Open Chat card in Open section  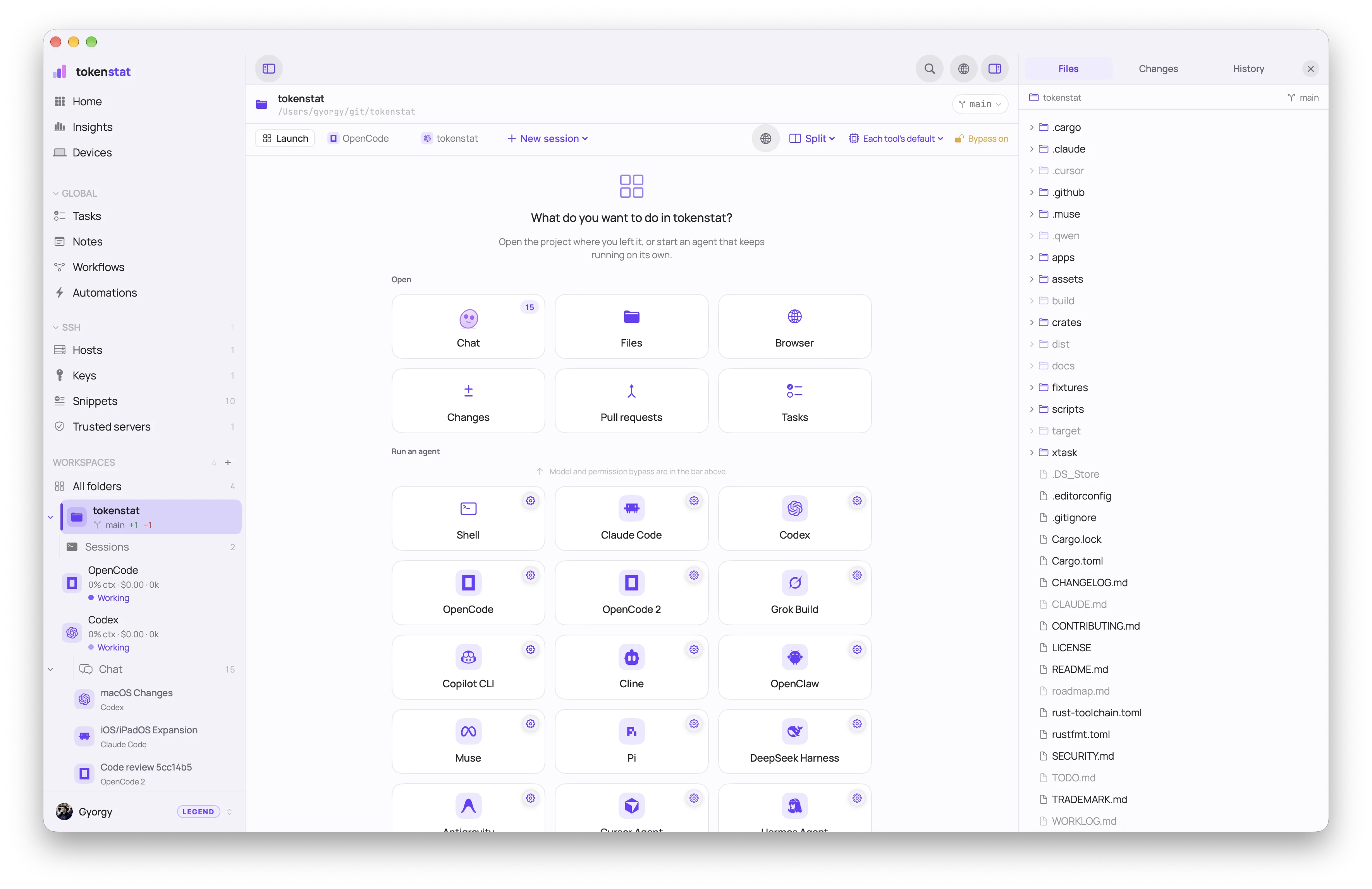(x=468, y=327)
